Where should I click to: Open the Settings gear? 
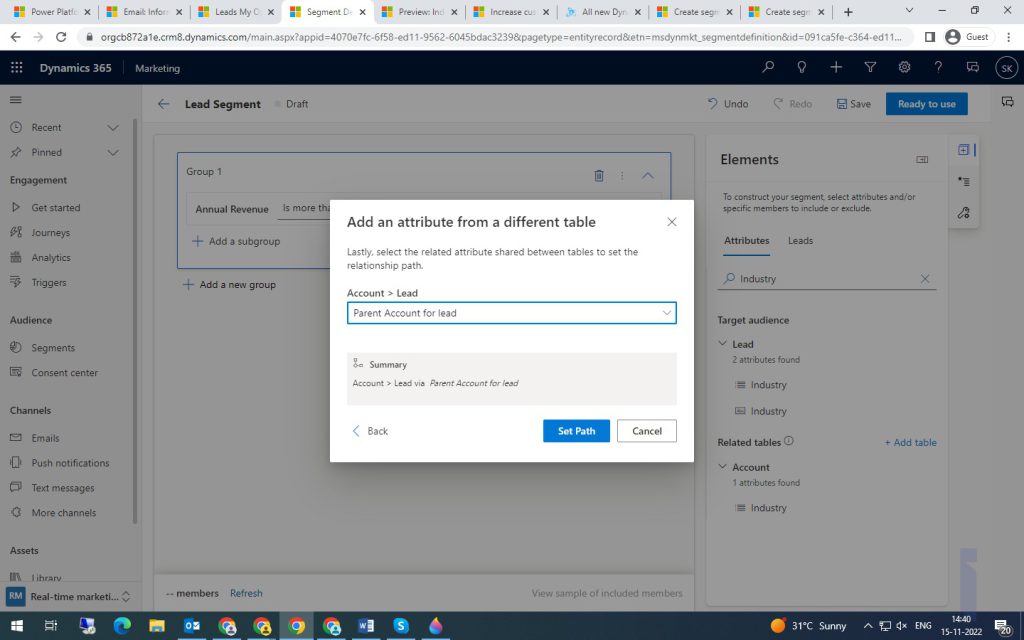[904, 68]
